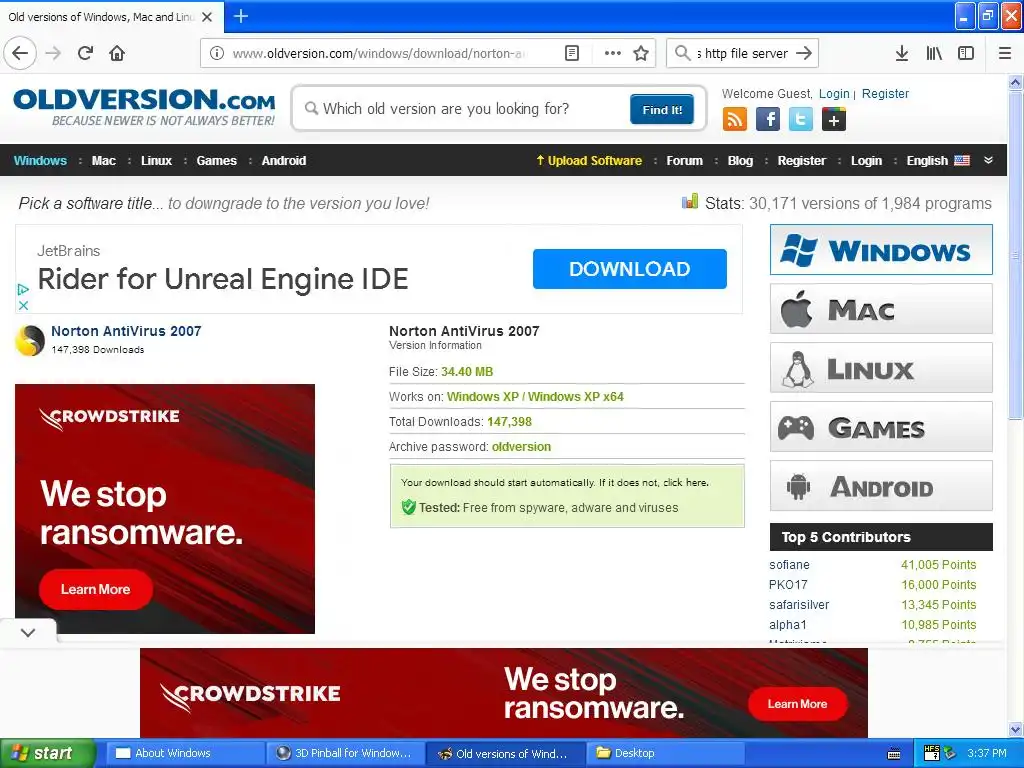1024x768 pixels.
Task: Open the Windows start menu
Action: (x=48, y=753)
